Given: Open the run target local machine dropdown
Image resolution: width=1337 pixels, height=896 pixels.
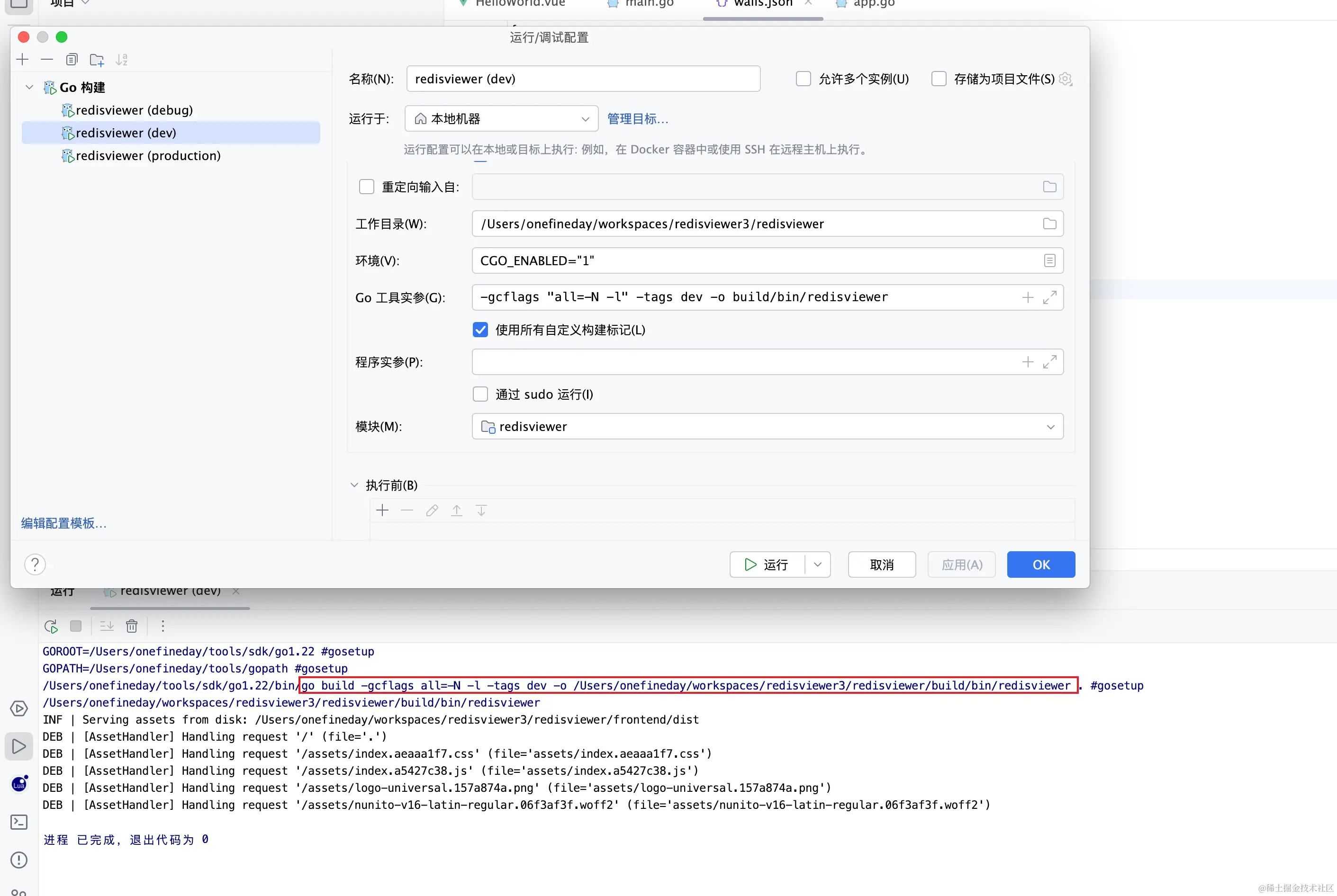Looking at the screenshot, I should [x=501, y=119].
